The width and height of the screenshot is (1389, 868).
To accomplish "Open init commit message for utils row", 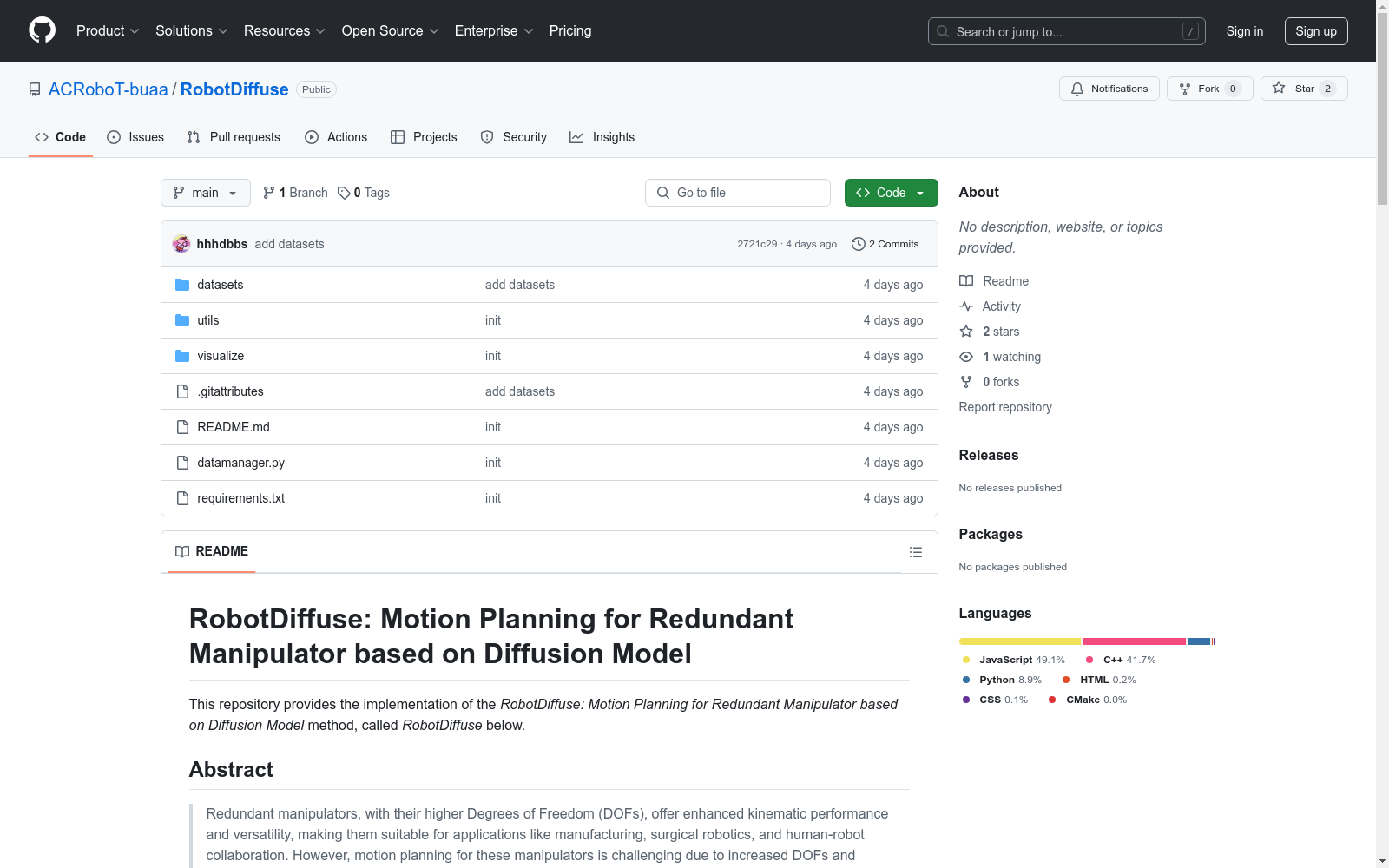I will pyautogui.click(x=493, y=320).
